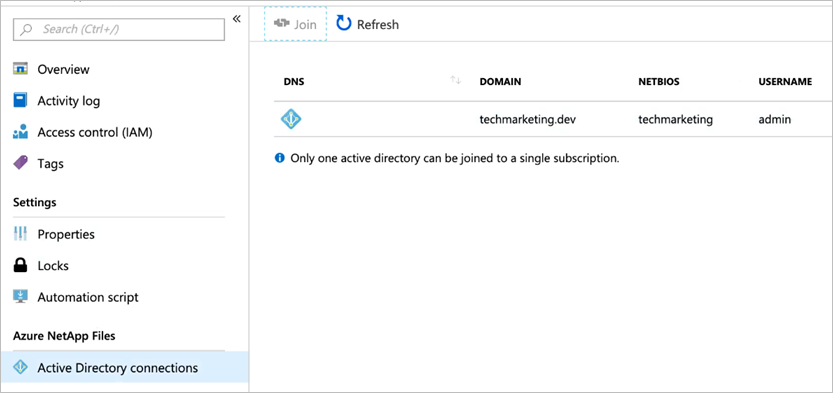
Task: Click the DNS sort arrows icon
Action: pos(455,80)
